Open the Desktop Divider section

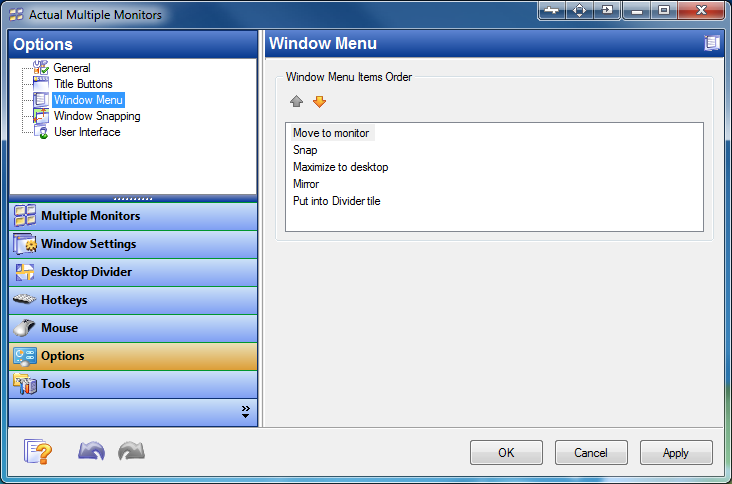coord(133,272)
